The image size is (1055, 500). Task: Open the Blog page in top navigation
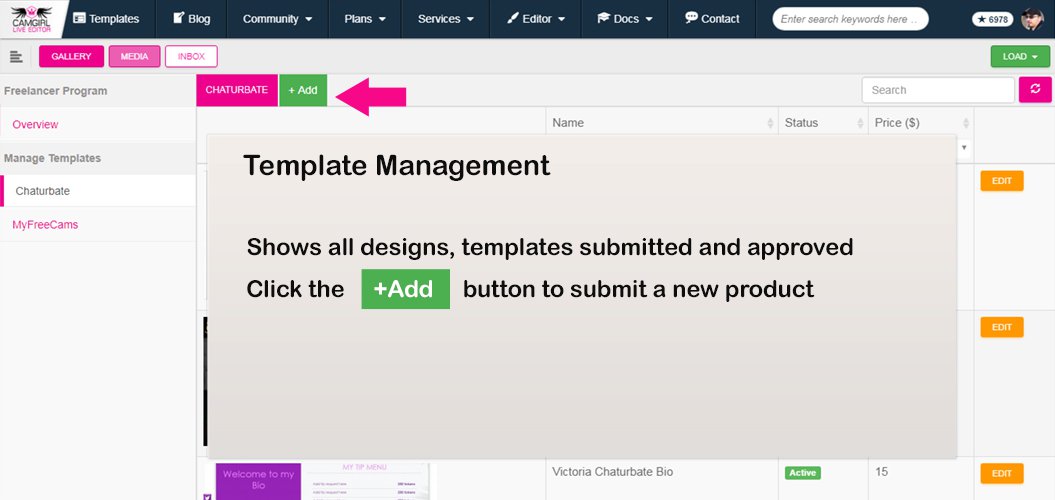(x=191, y=19)
